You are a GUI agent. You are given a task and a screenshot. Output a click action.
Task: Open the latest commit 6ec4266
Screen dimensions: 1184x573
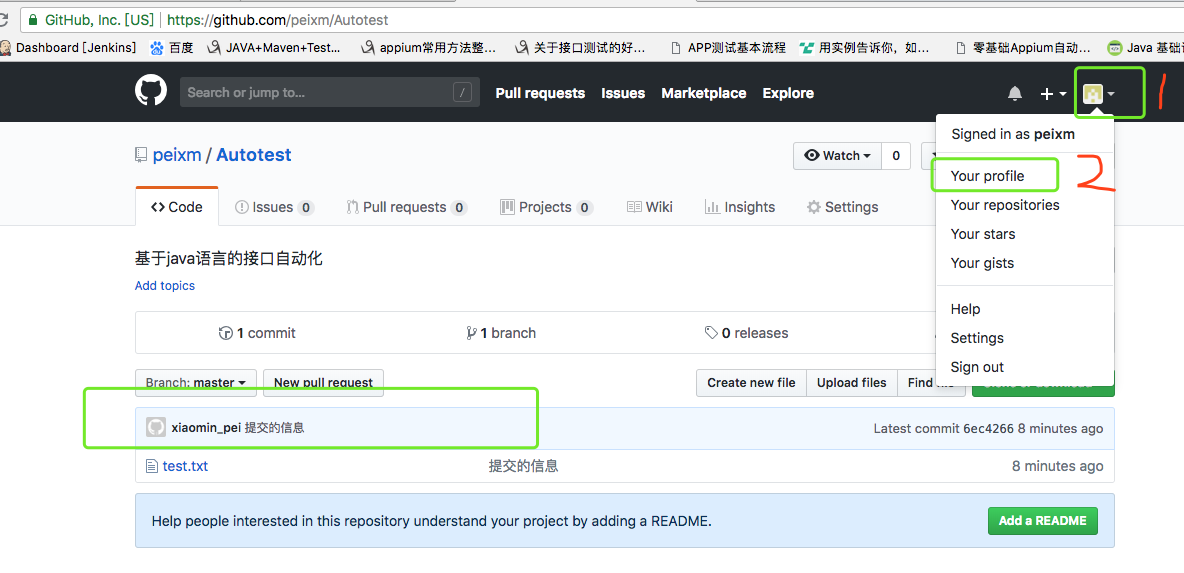pyautogui.click(x=988, y=428)
